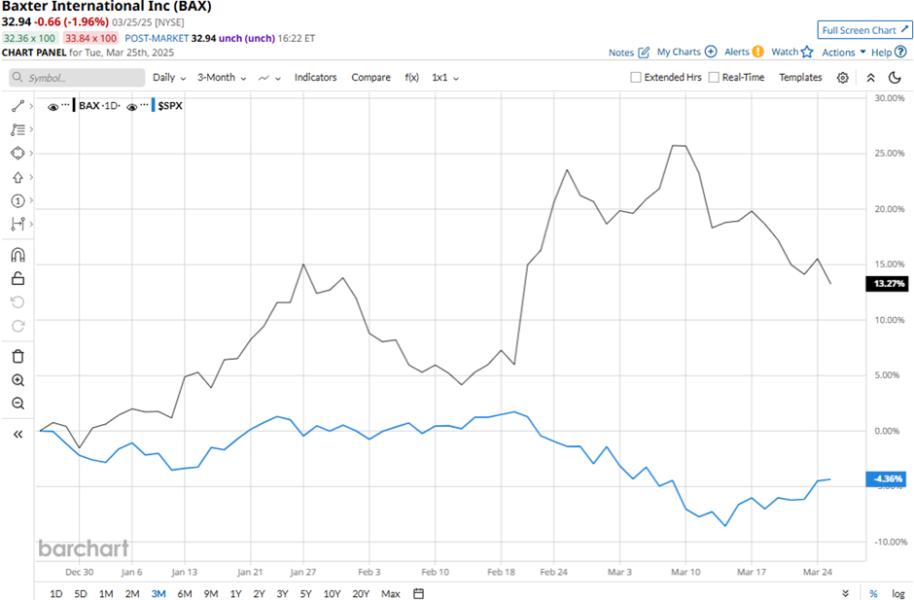Delete drawings with the trash icon

(x=17, y=356)
